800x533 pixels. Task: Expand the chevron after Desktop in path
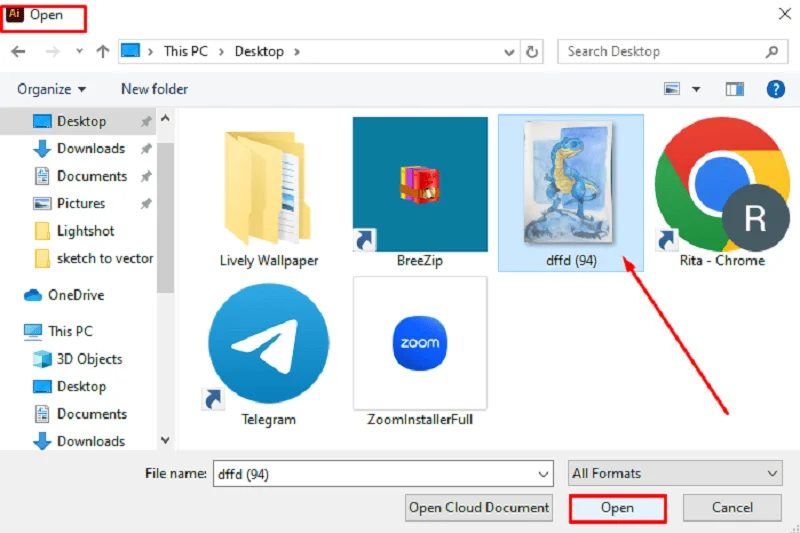coord(297,52)
